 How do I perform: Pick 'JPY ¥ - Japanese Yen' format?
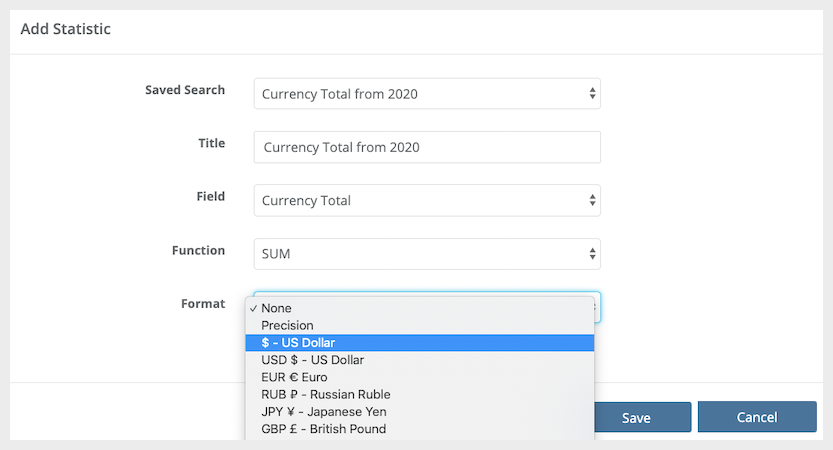point(323,411)
